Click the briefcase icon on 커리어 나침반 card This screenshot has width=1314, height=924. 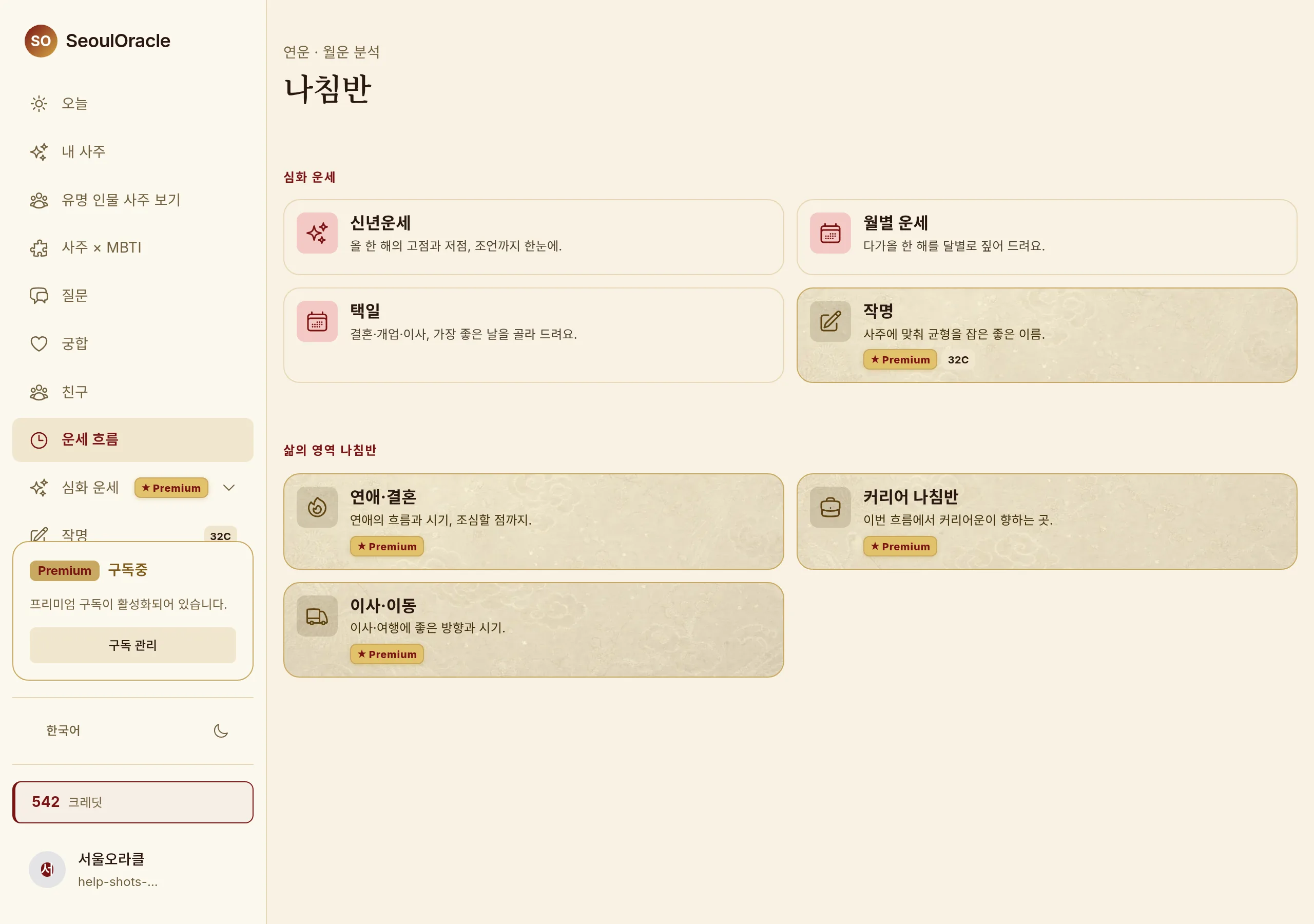830,507
